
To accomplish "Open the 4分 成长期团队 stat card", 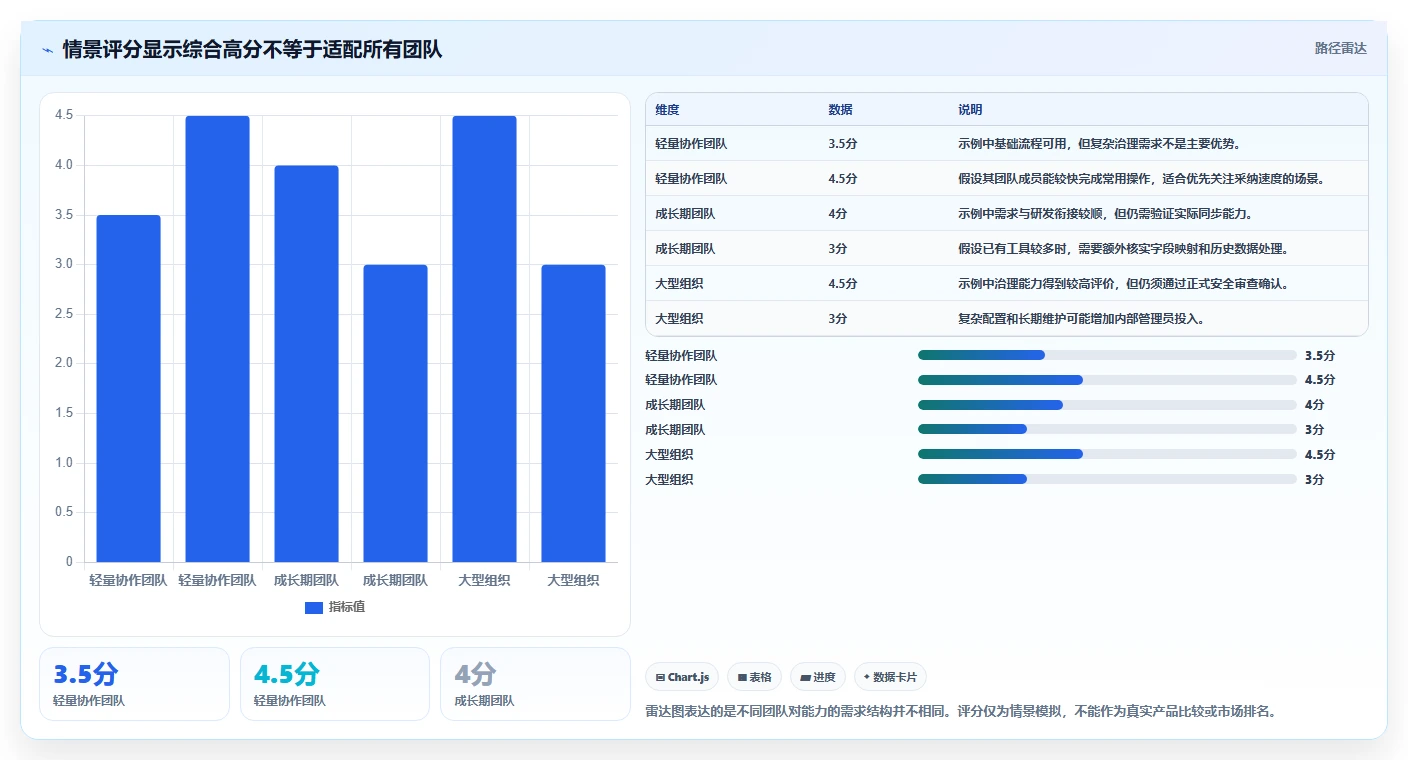I will [535, 684].
